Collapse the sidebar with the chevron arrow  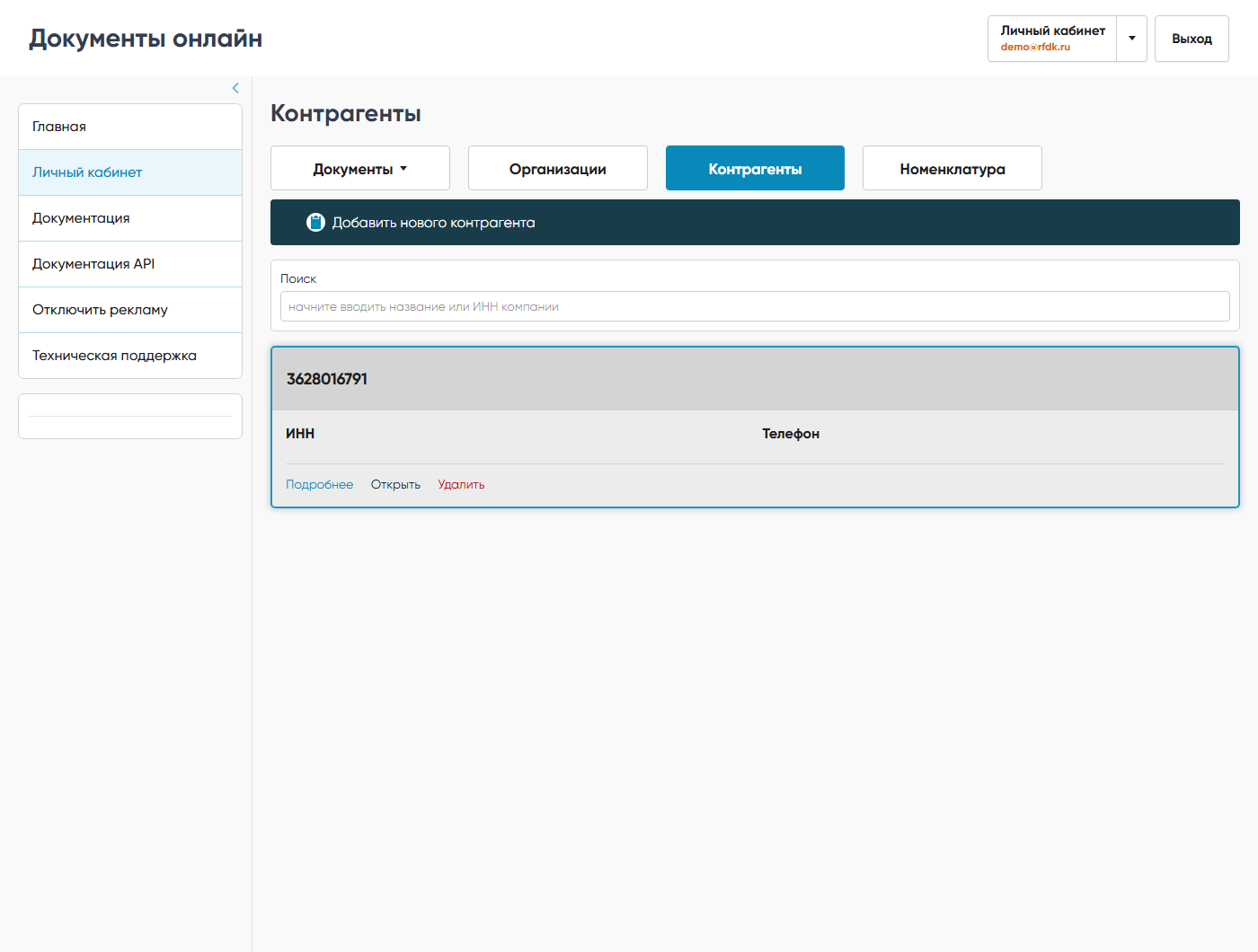[x=235, y=88]
